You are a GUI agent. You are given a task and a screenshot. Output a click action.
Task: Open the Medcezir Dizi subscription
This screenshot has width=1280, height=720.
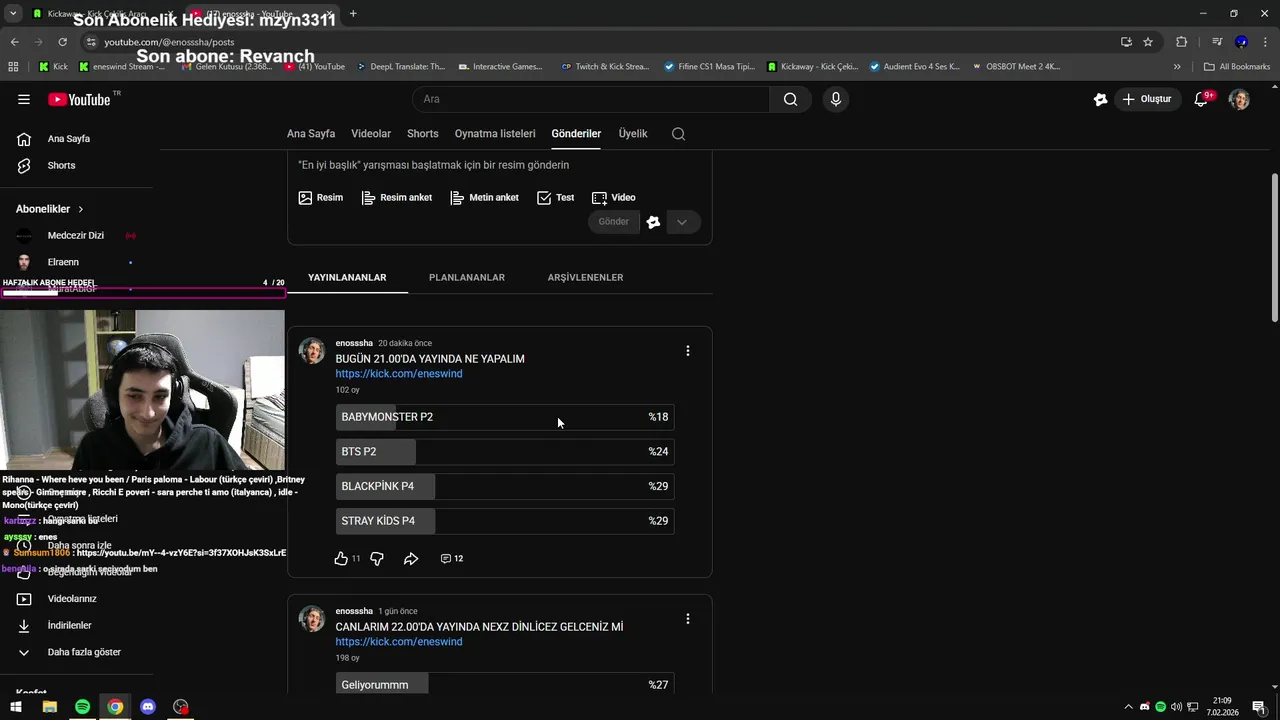pos(76,236)
